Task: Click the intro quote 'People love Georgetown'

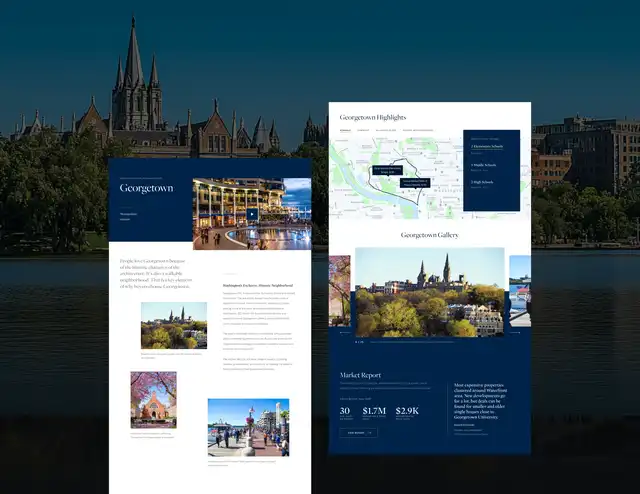Action: click(156, 274)
